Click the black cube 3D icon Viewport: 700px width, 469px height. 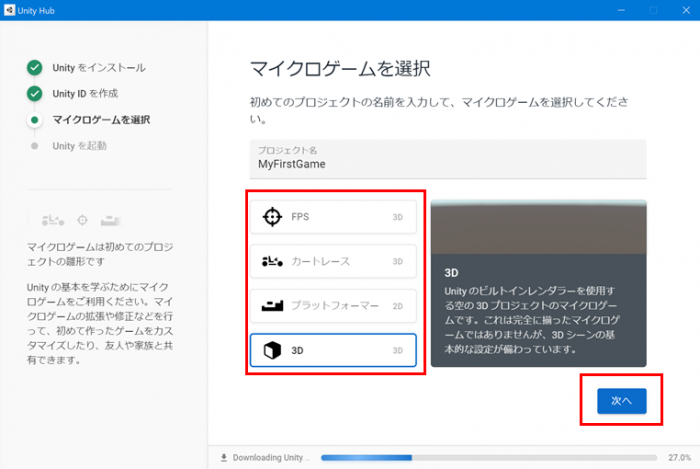[x=272, y=350]
